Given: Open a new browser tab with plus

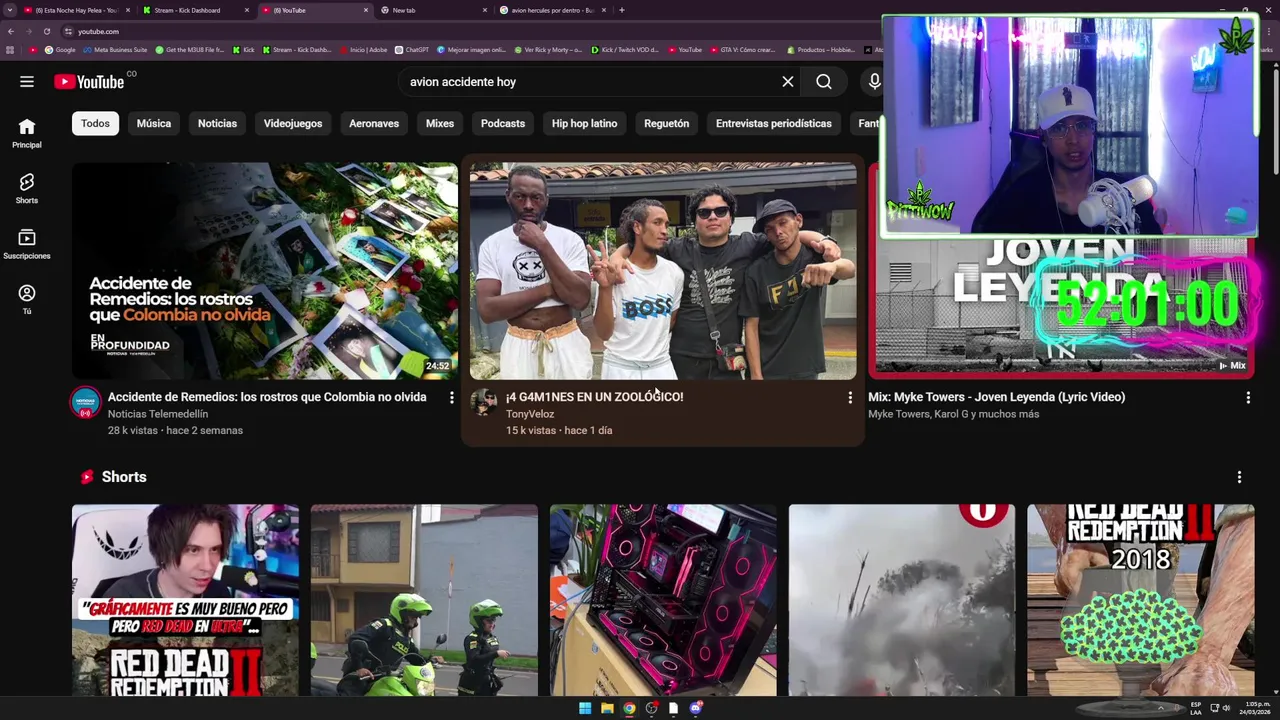Looking at the screenshot, I should pyautogui.click(x=622, y=10).
